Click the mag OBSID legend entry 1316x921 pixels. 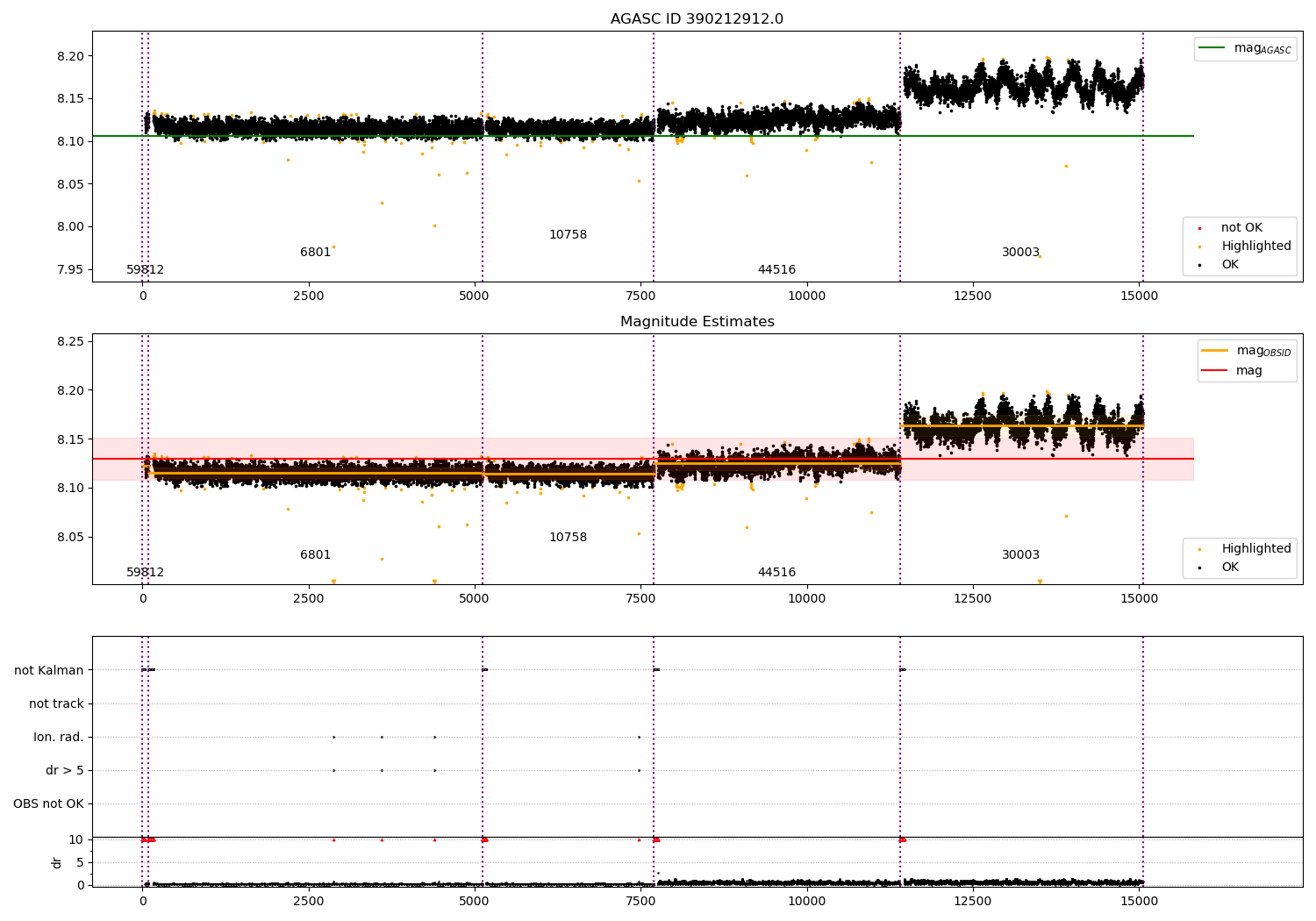pyautogui.click(x=1246, y=351)
